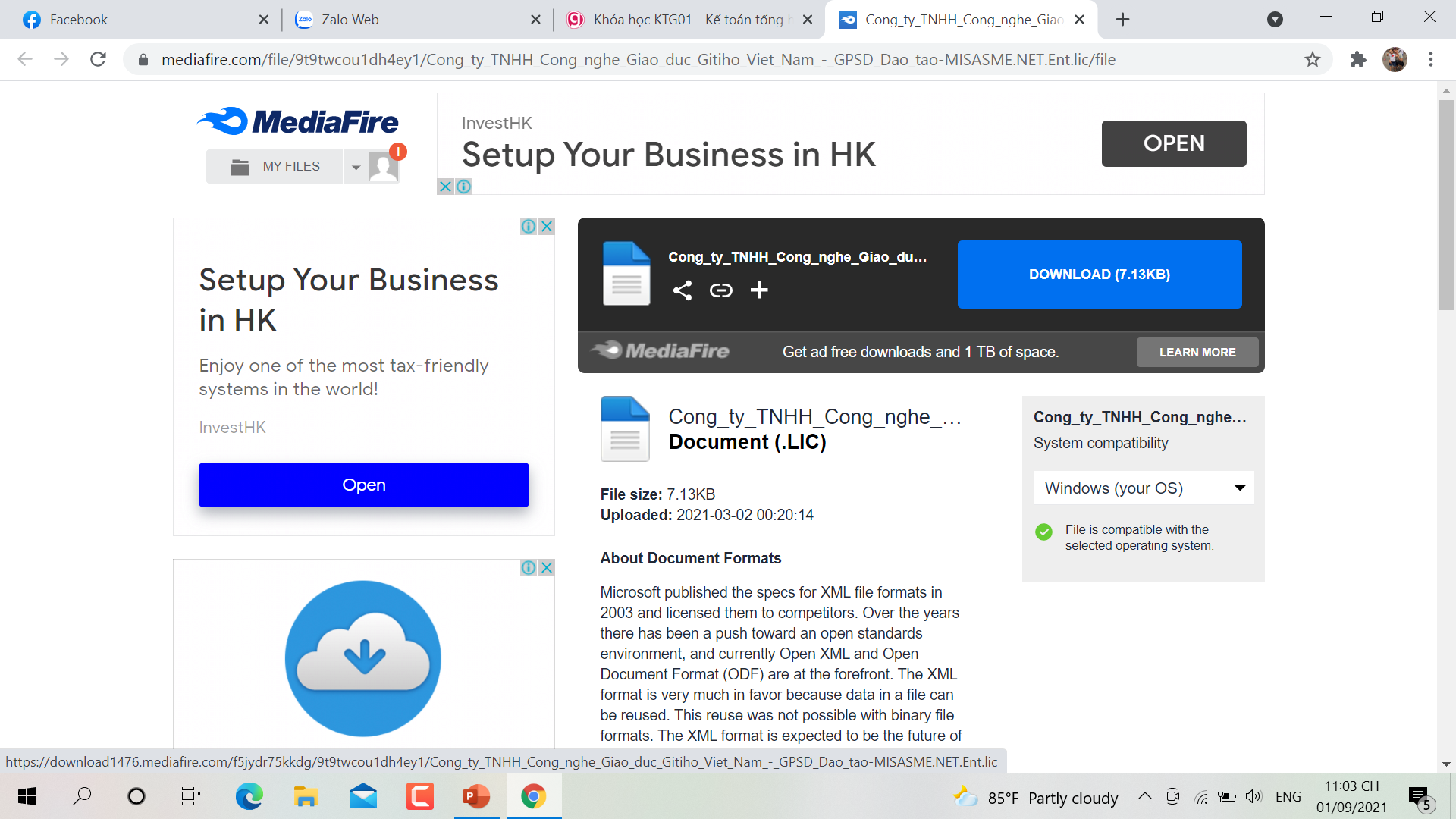Click the share icon under file name
1456x819 pixels.
click(x=682, y=290)
